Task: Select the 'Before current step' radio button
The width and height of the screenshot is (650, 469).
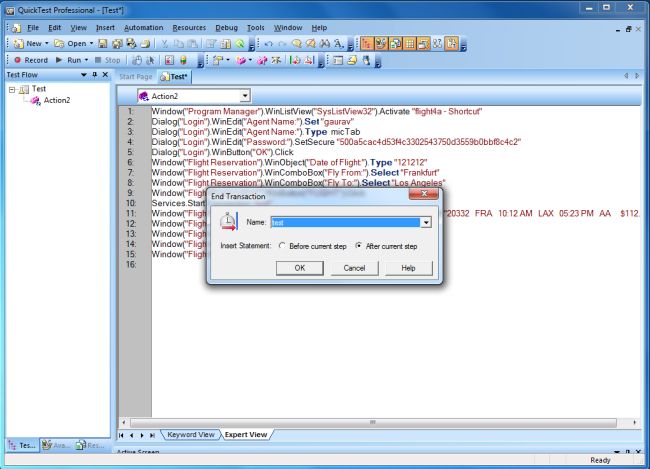Action: click(282, 246)
